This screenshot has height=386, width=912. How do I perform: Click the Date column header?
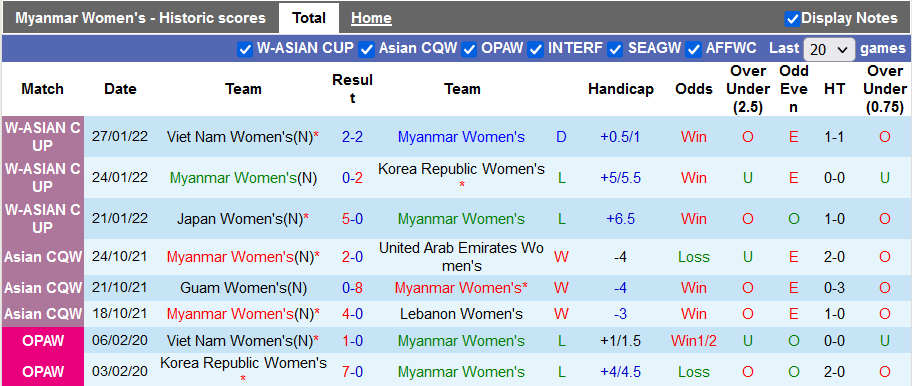tap(120, 89)
